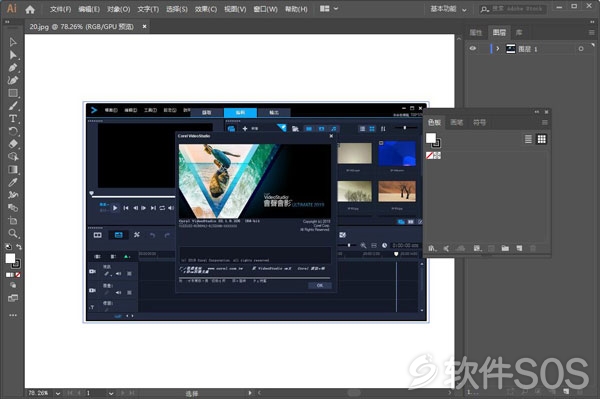600x399 pixels.
Task: Swap fill and stroke arrows
Action: (18, 247)
